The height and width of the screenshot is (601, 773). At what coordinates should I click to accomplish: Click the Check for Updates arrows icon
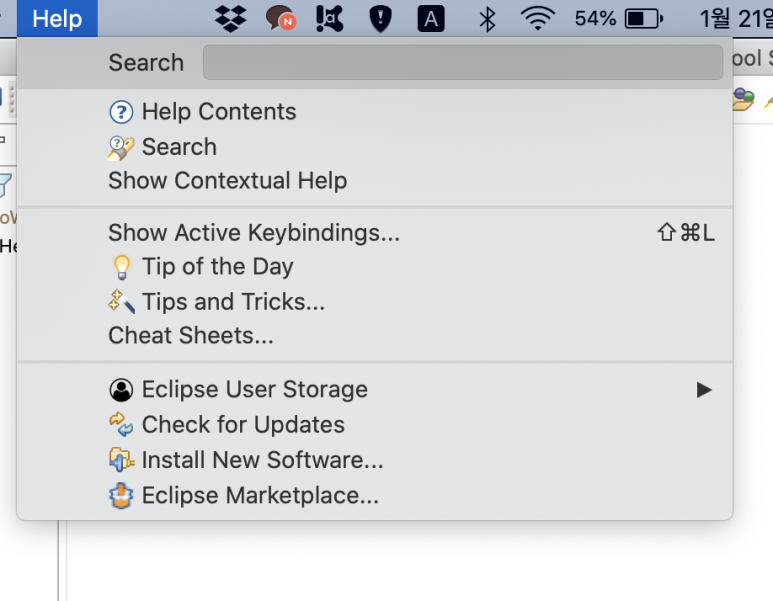tap(121, 424)
